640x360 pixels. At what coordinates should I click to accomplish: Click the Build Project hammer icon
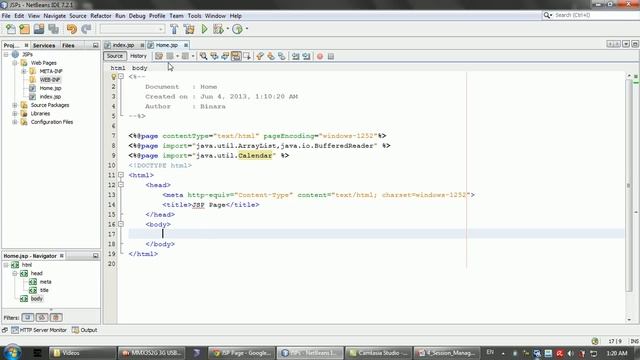coord(174,29)
